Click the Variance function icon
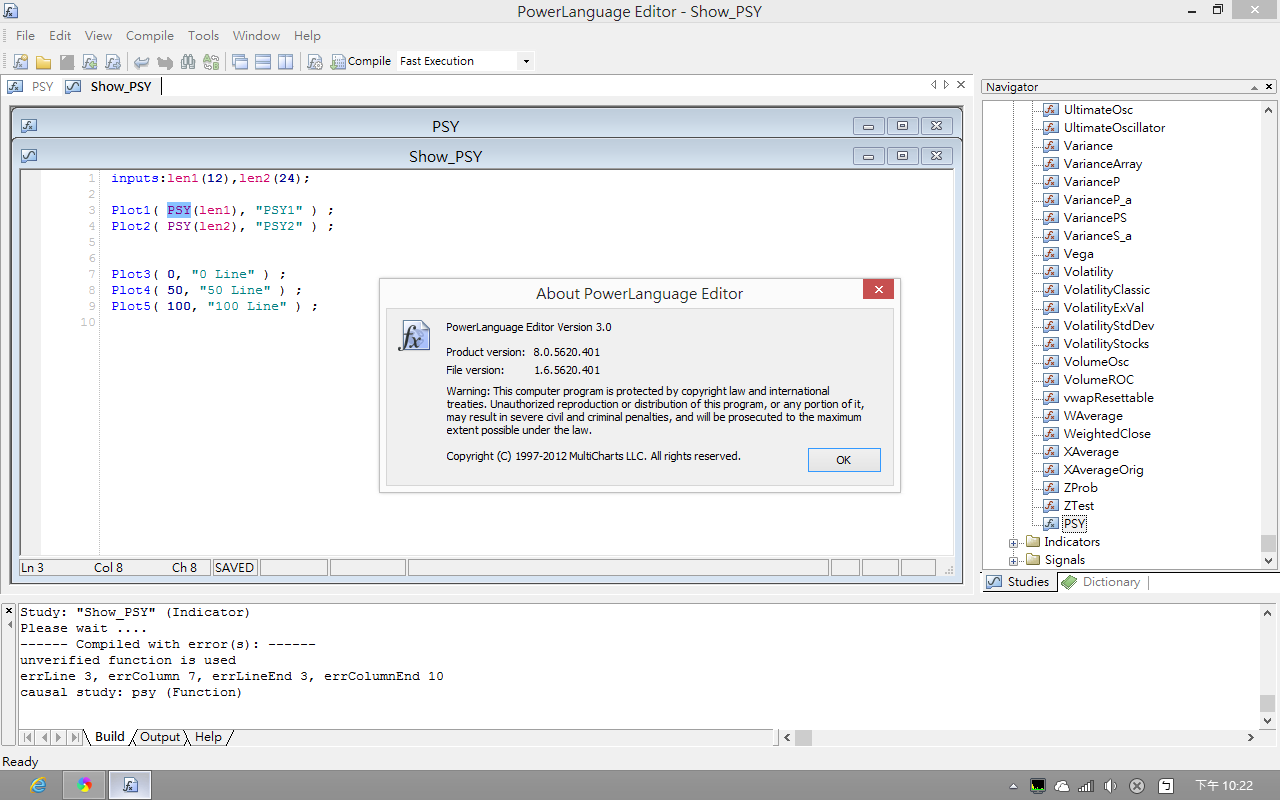 coord(1051,146)
